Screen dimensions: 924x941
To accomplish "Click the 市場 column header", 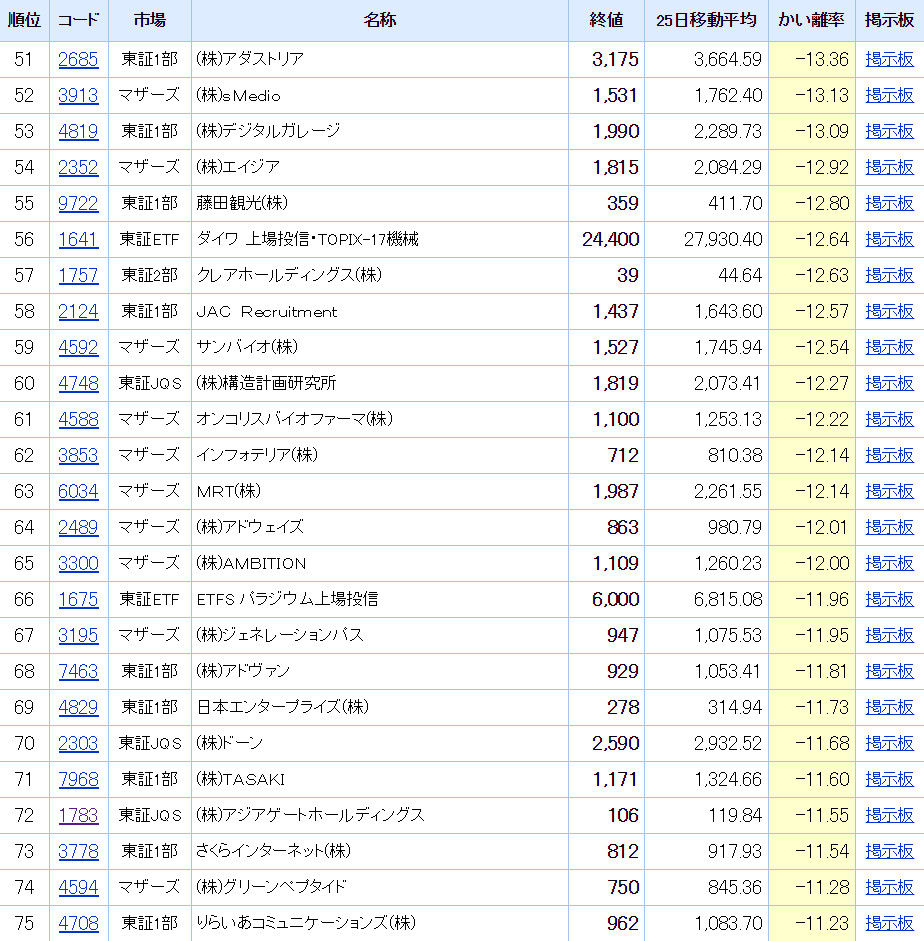I will [149, 20].
